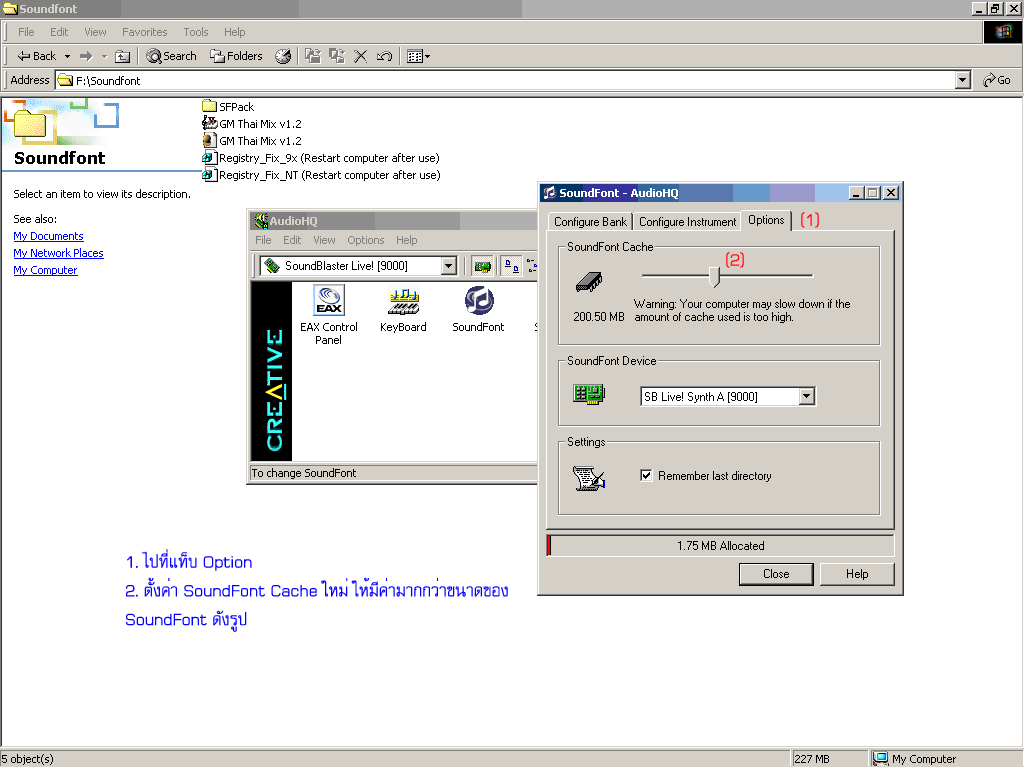Click the Undo toolbar icon in Explorer
Image resolution: width=1024 pixels, height=768 pixels.
point(385,56)
